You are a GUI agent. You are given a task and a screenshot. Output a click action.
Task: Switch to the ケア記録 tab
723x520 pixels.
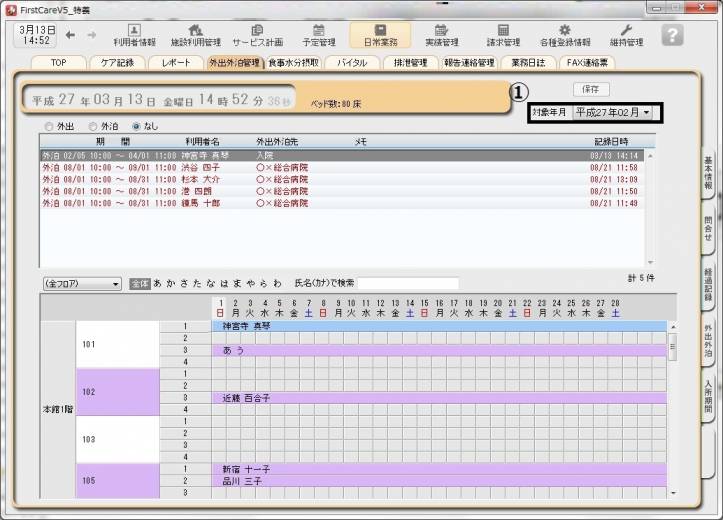point(117,63)
